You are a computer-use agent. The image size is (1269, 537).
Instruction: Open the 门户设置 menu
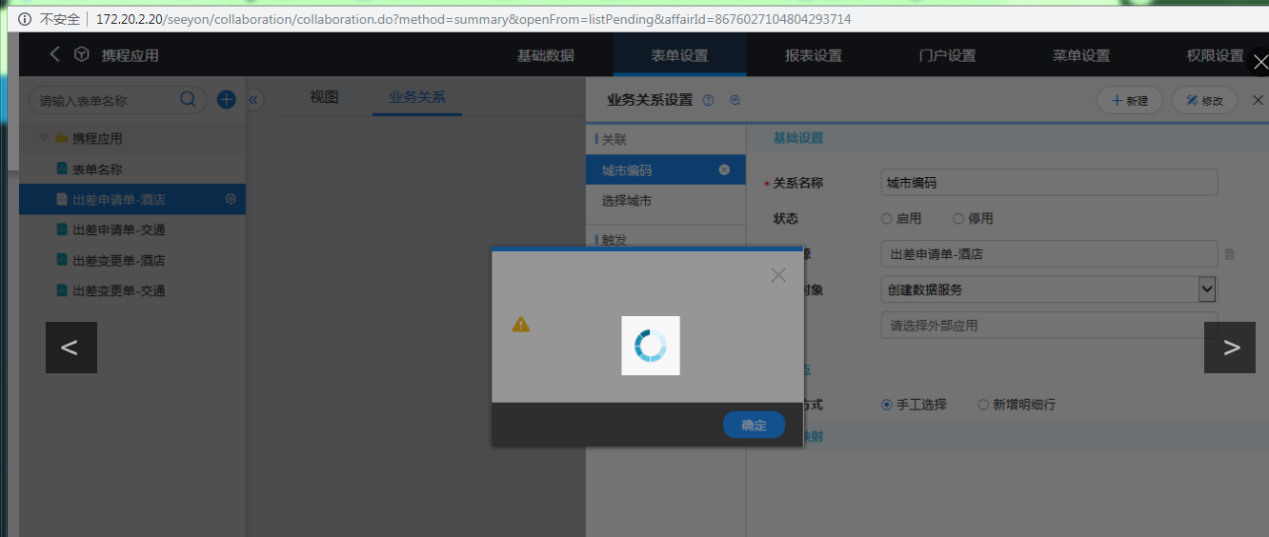tap(947, 56)
